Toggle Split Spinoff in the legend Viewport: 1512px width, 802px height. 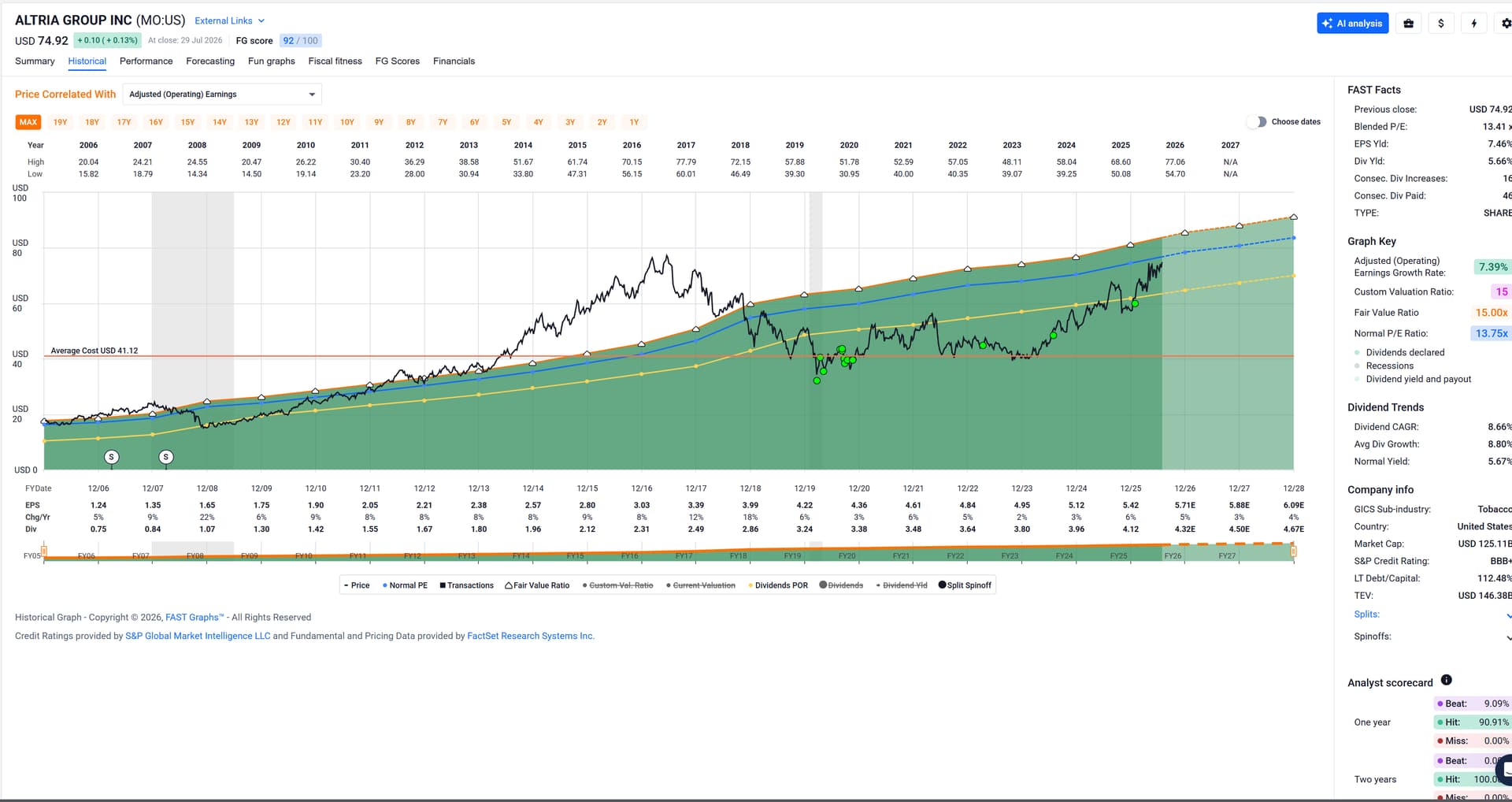[965, 585]
